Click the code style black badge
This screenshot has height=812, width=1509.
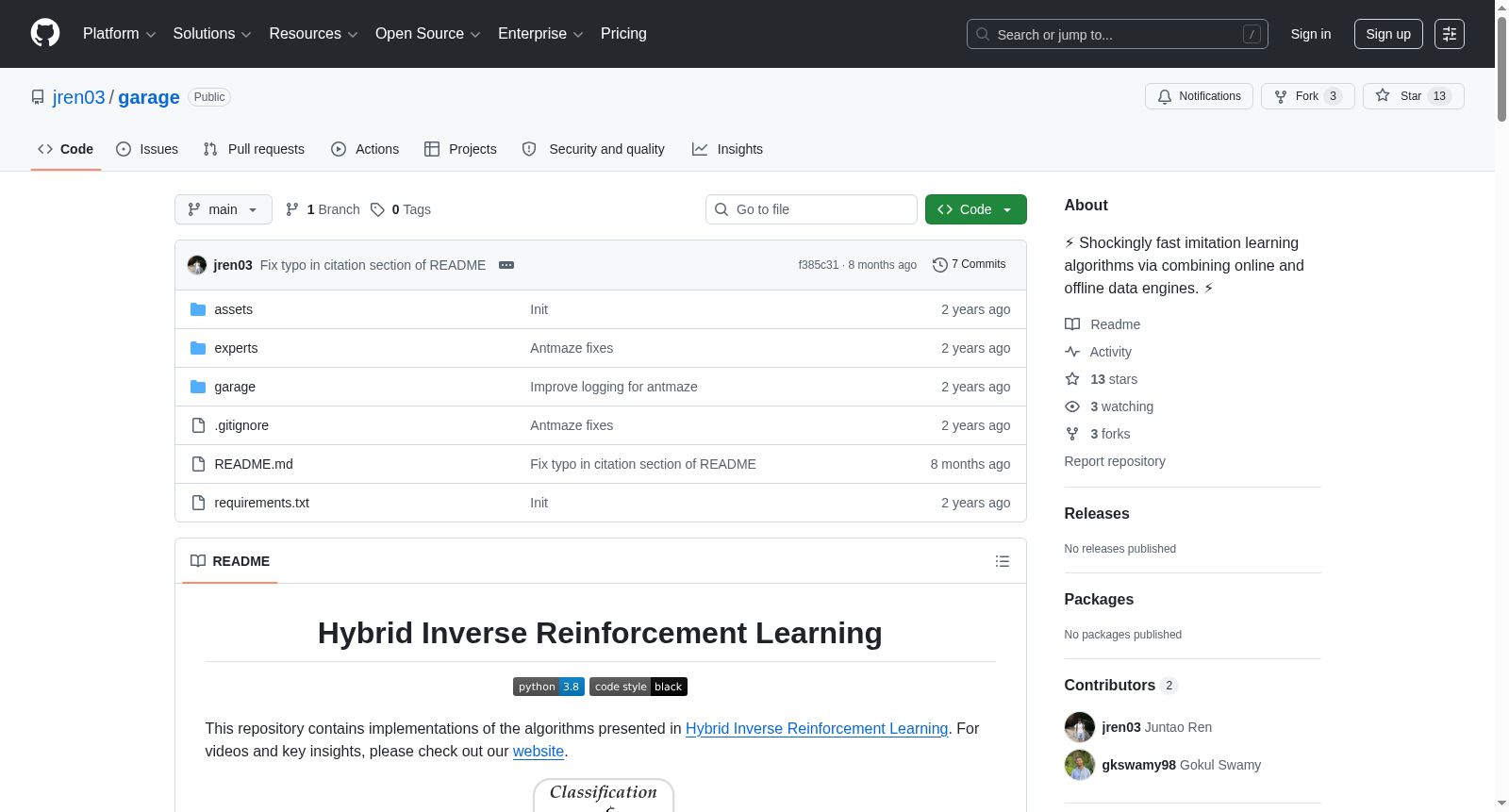(638, 687)
